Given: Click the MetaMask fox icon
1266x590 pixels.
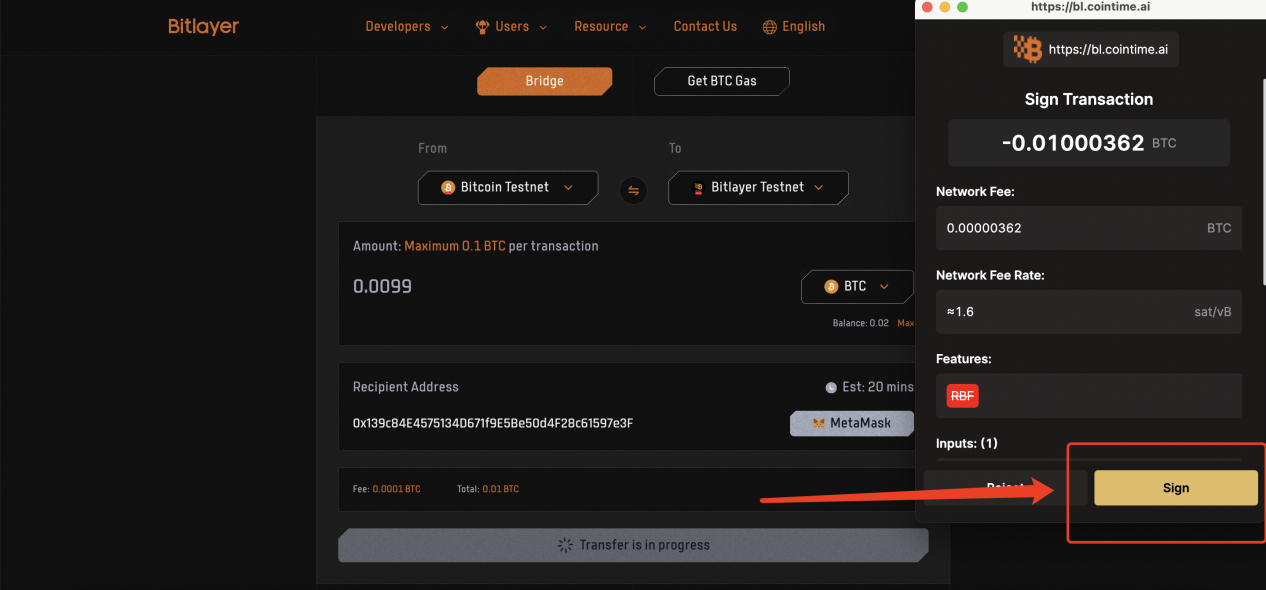Looking at the screenshot, I should [818, 423].
